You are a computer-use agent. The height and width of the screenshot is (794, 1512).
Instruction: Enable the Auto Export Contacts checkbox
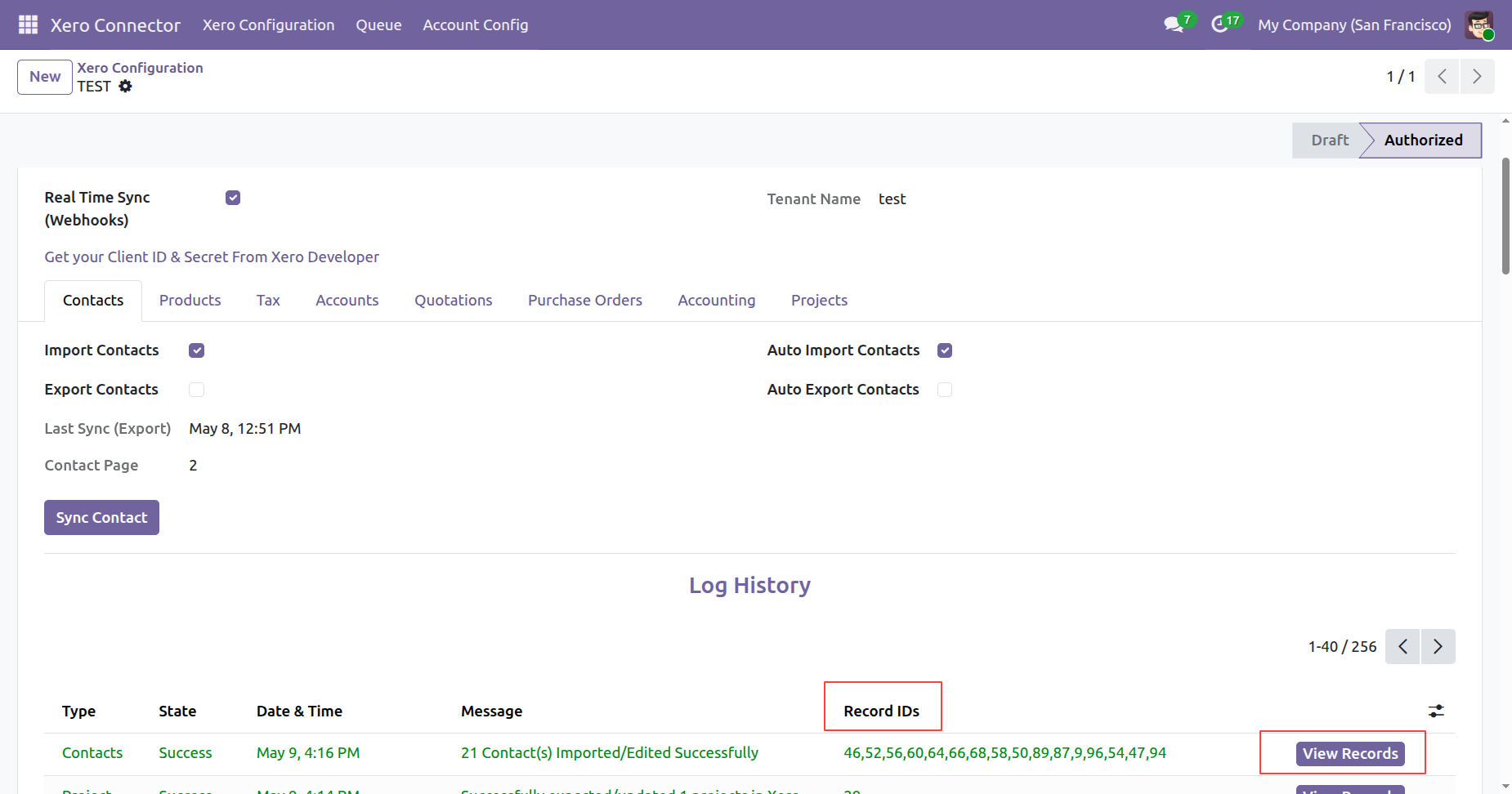tap(945, 390)
